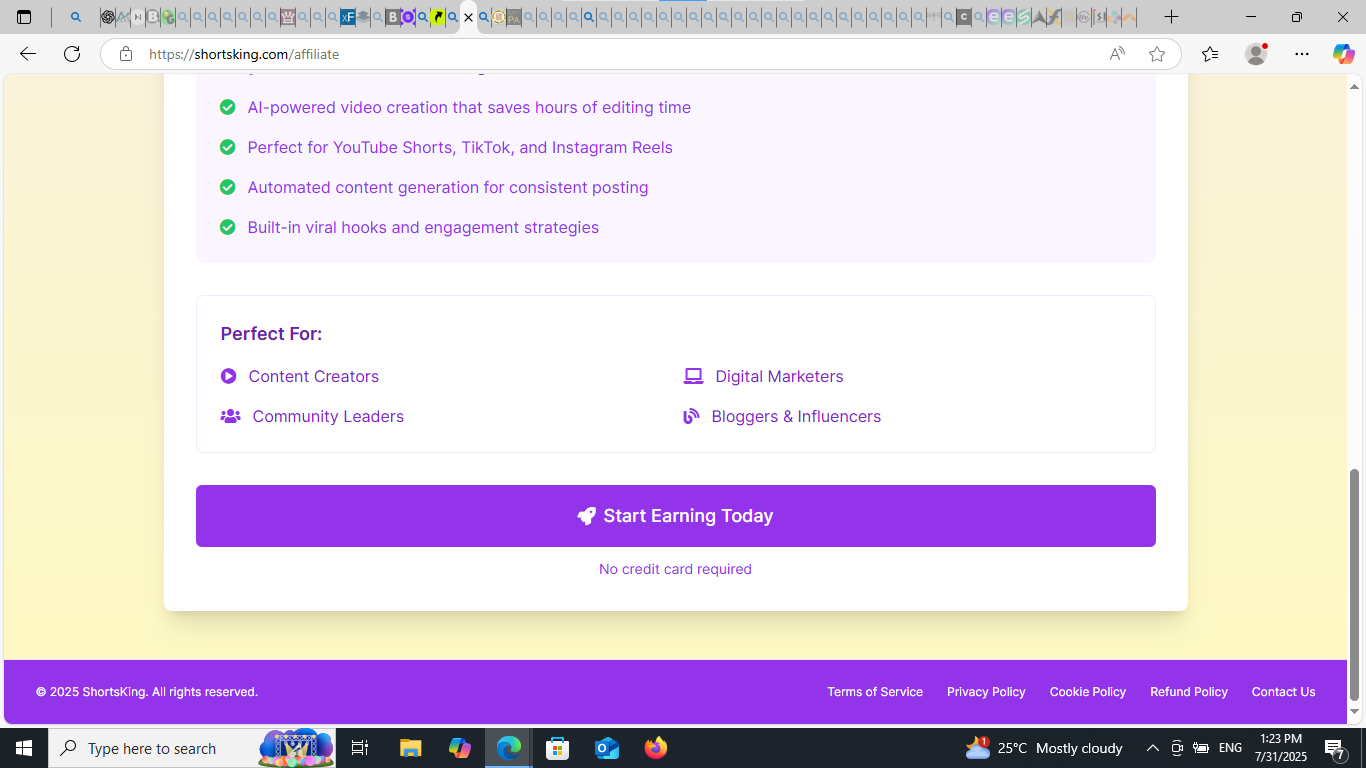Image resolution: width=1366 pixels, height=768 pixels.
Task: View site information lock icon
Action: (125, 54)
